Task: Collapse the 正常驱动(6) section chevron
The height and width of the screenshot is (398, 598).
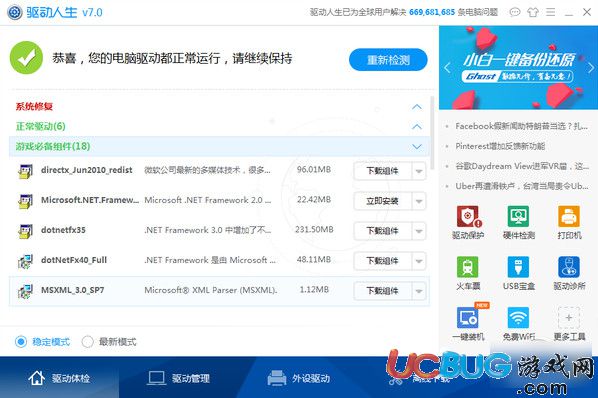Action: [417, 127]
